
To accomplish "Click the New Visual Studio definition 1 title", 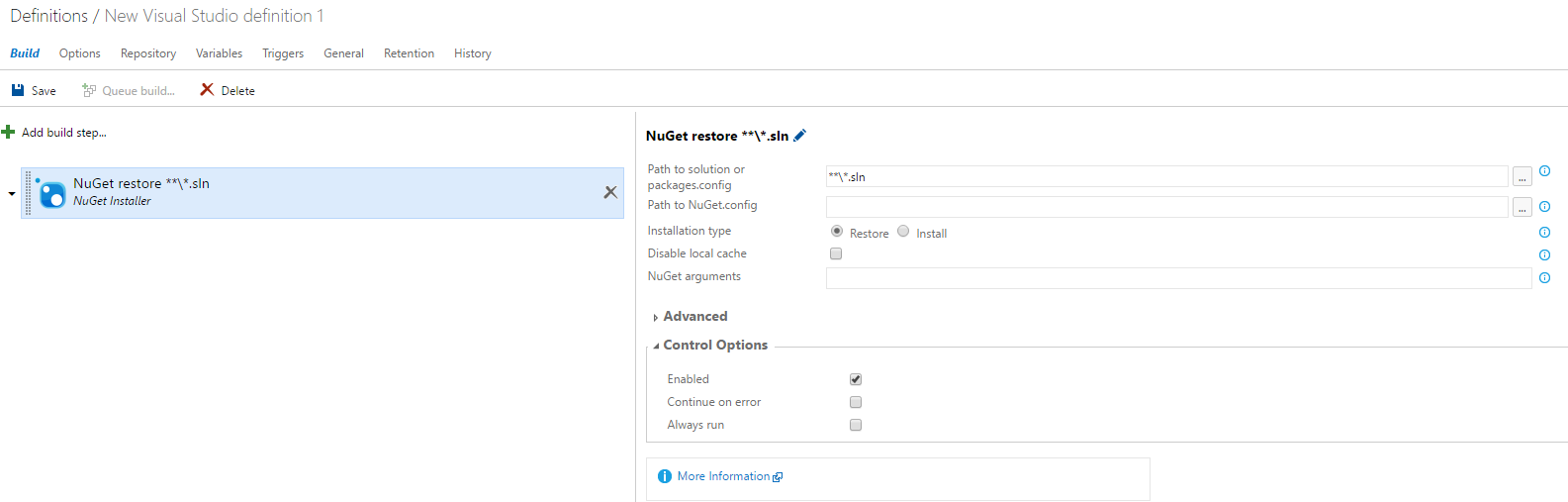I will coord(215,16).
